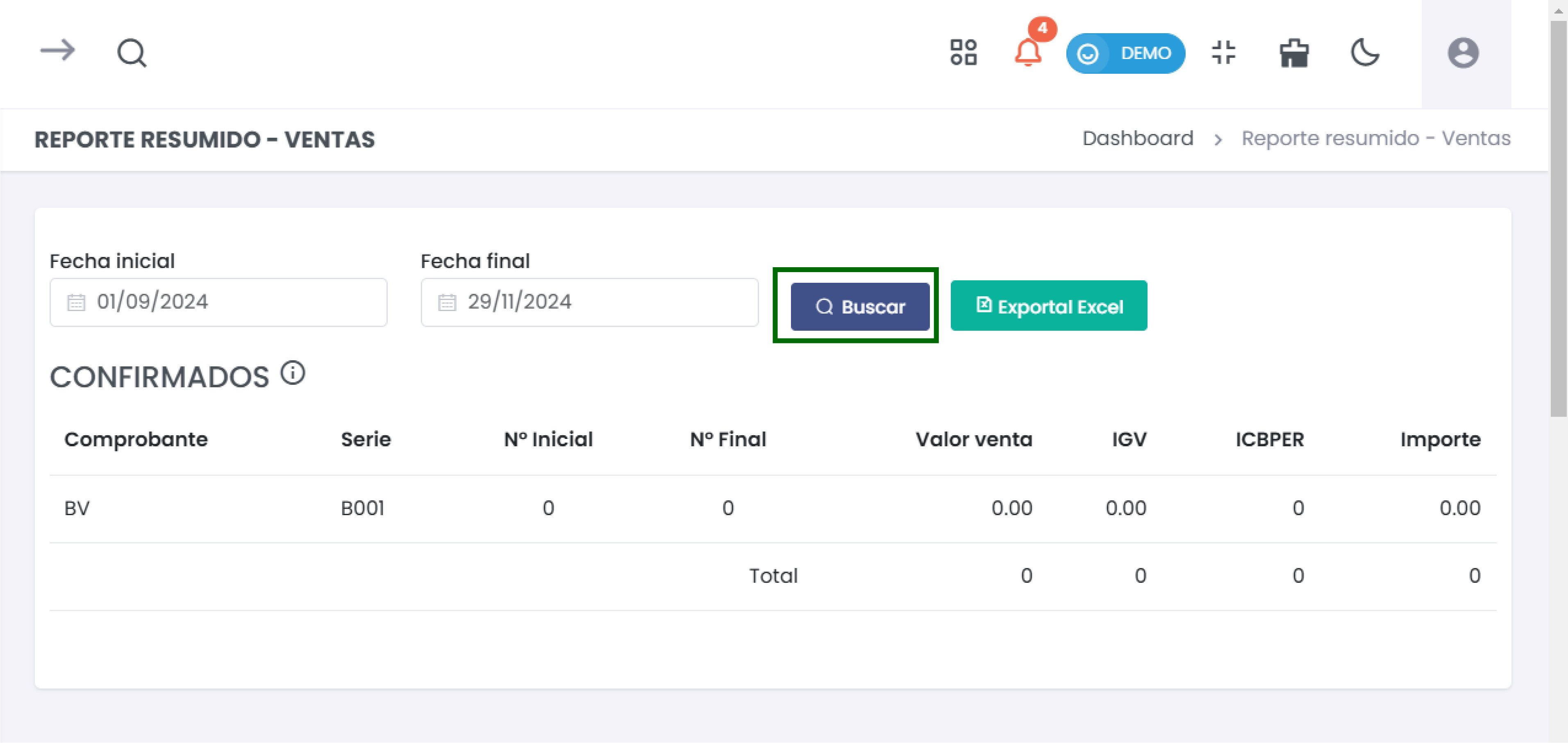Open the user profile avatar icon
Viewport: 1568px width, 743px height.
tap(1463, 53)
